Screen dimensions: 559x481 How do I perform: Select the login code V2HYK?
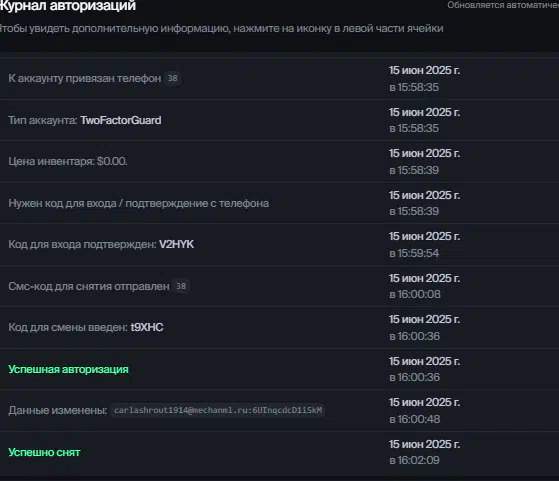pyautogui.click(x=176, y=244)
